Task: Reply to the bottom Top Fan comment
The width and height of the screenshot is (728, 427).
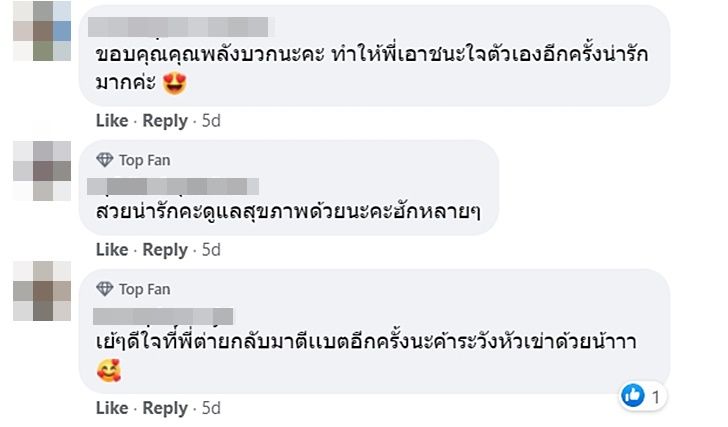Action: pyautogui.click(x=164, y=408)
